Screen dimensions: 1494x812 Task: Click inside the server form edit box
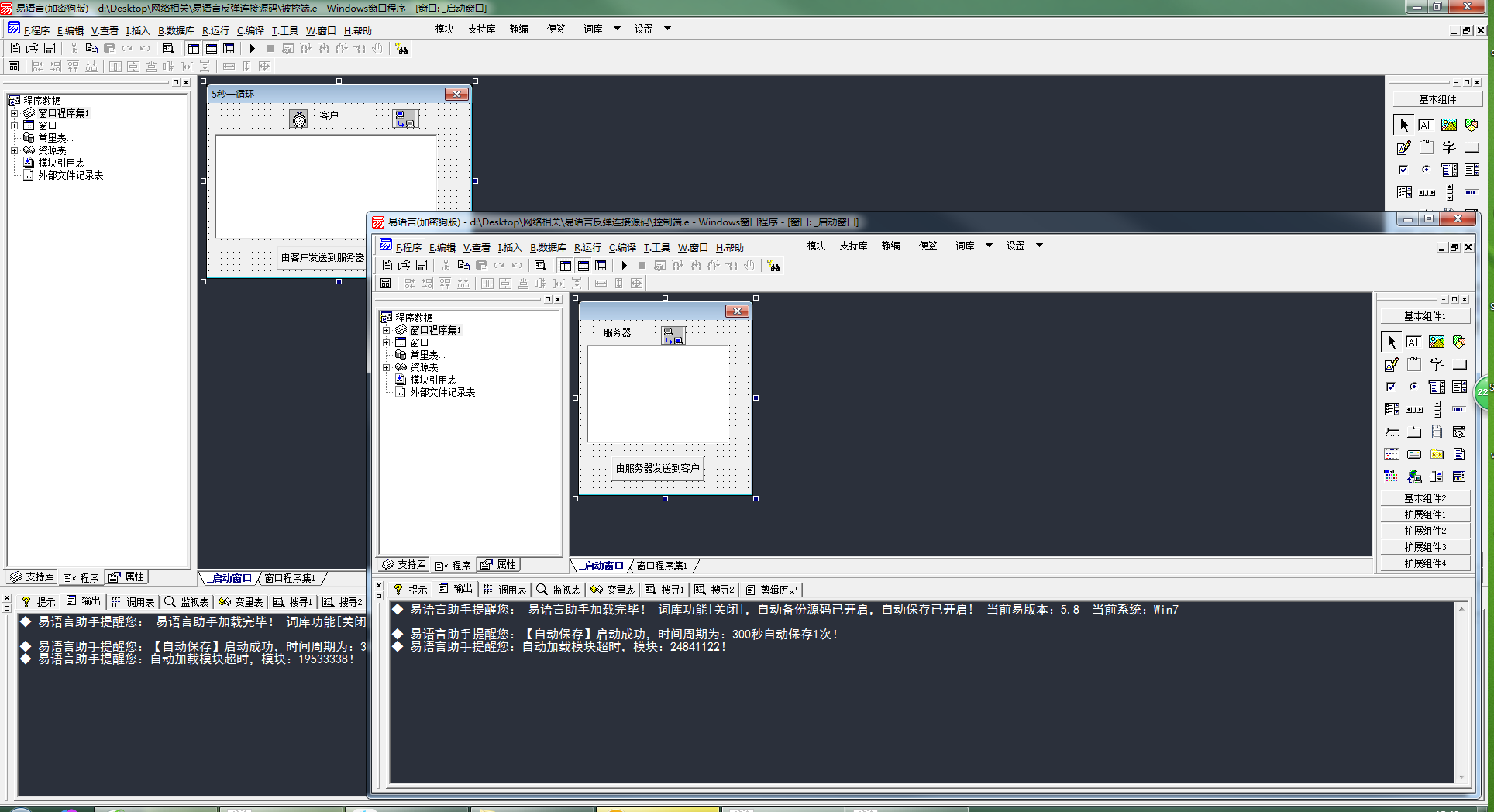(x=657, y=394)
